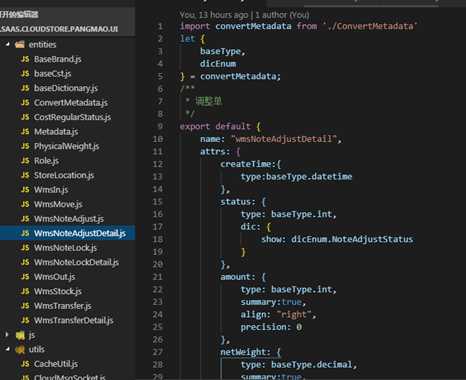Click 'convertMetadata' in the import line

[x=253, y=26]
